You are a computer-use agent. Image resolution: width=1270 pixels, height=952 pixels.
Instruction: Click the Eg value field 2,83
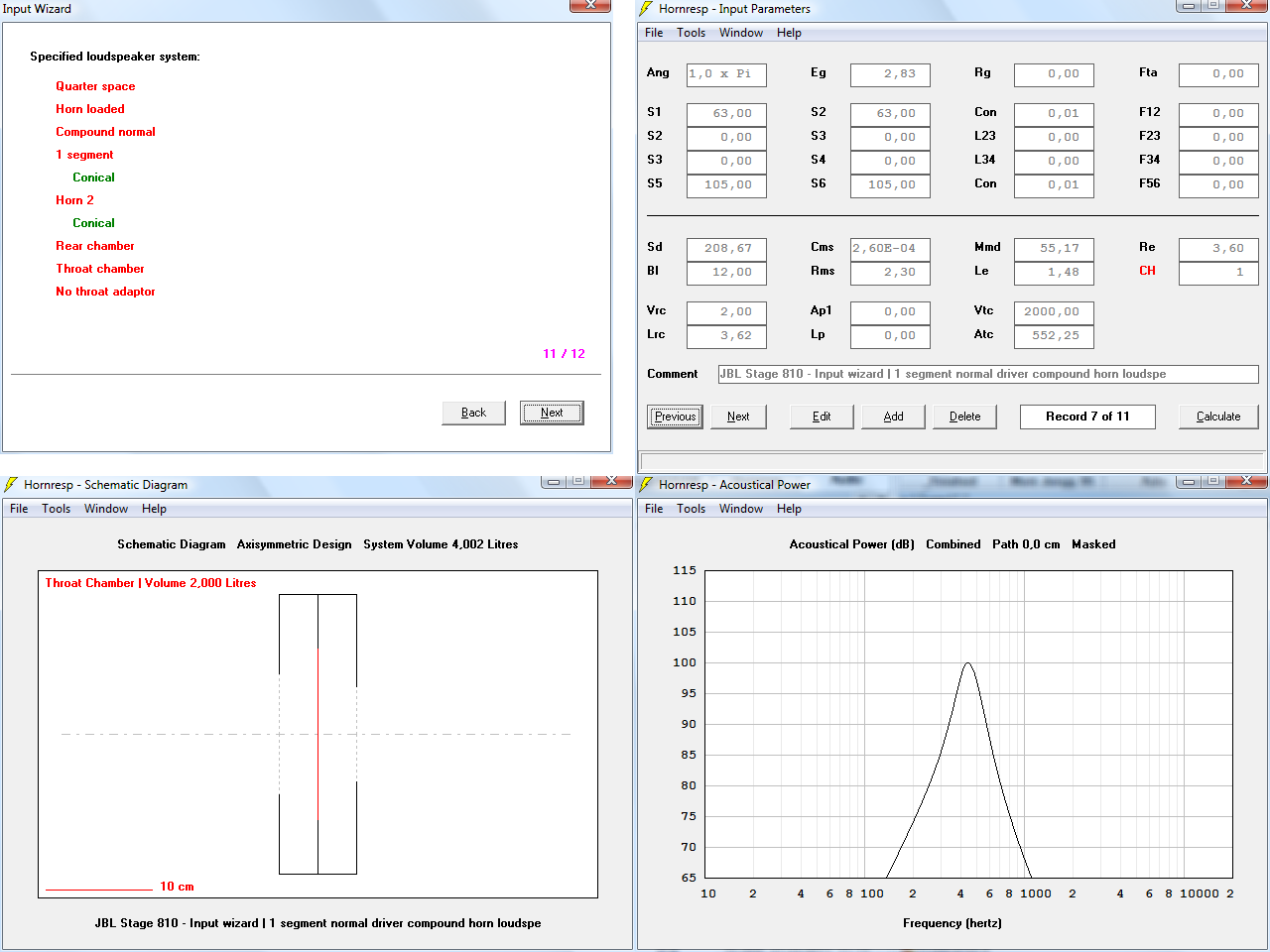[890, 74]
